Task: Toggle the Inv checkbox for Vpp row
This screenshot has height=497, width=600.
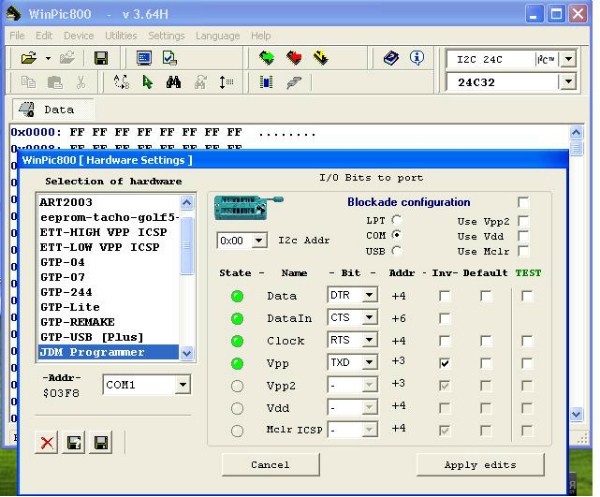Action: click(x=444, y=363)
